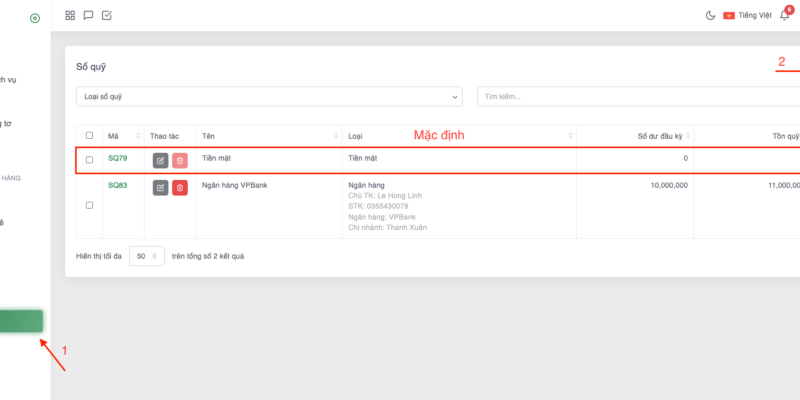The width and height of the screenshot is (800, 400).
Task: Click edit icon for SQ79 row
Action: click(x=160, y=160)
